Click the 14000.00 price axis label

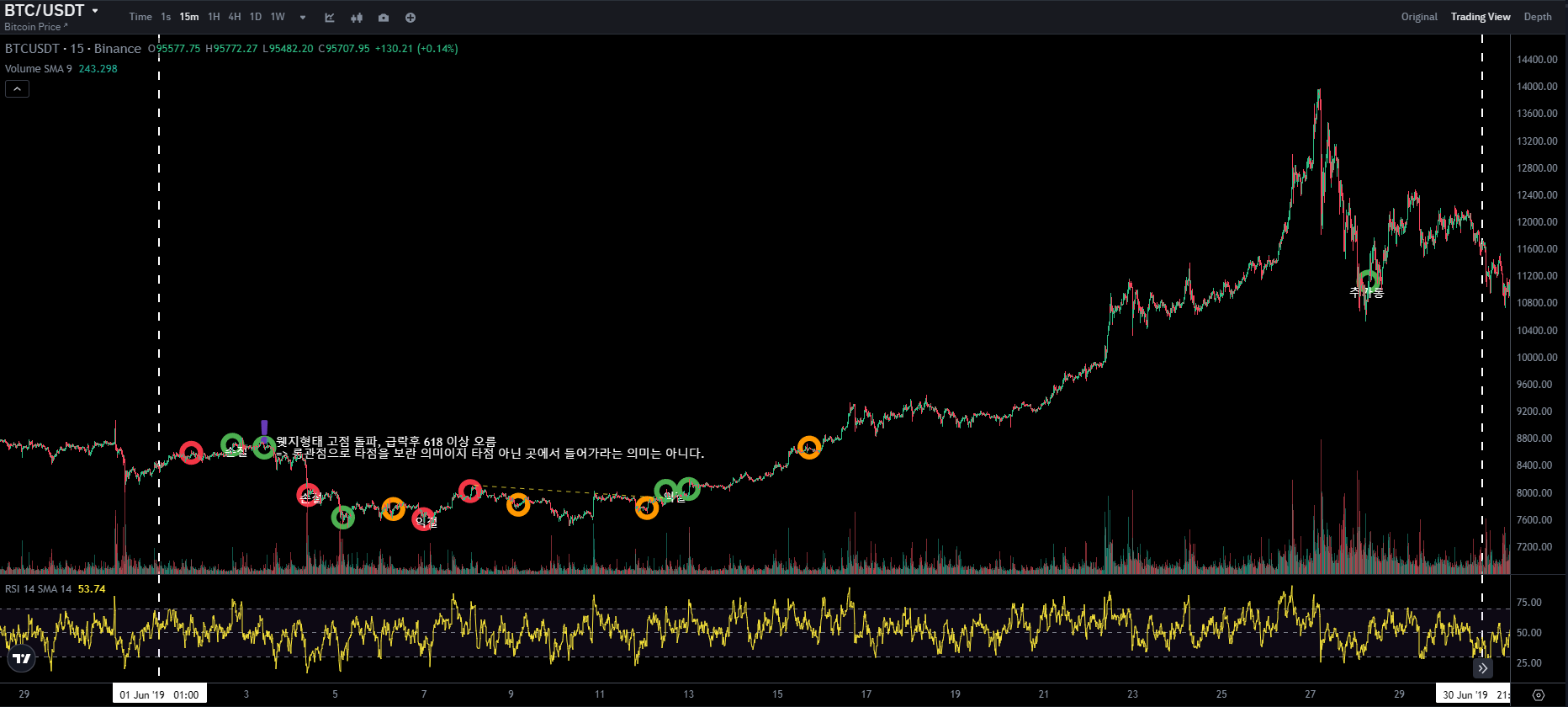1537,87
